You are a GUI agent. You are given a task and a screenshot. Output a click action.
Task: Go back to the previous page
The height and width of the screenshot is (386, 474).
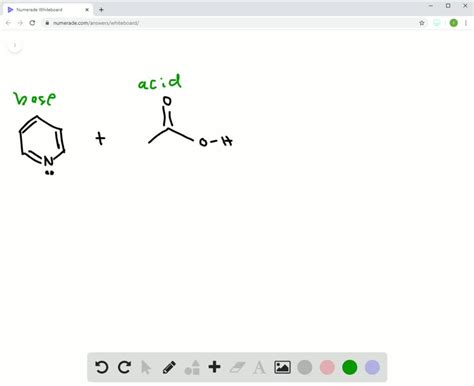[8, 23]
